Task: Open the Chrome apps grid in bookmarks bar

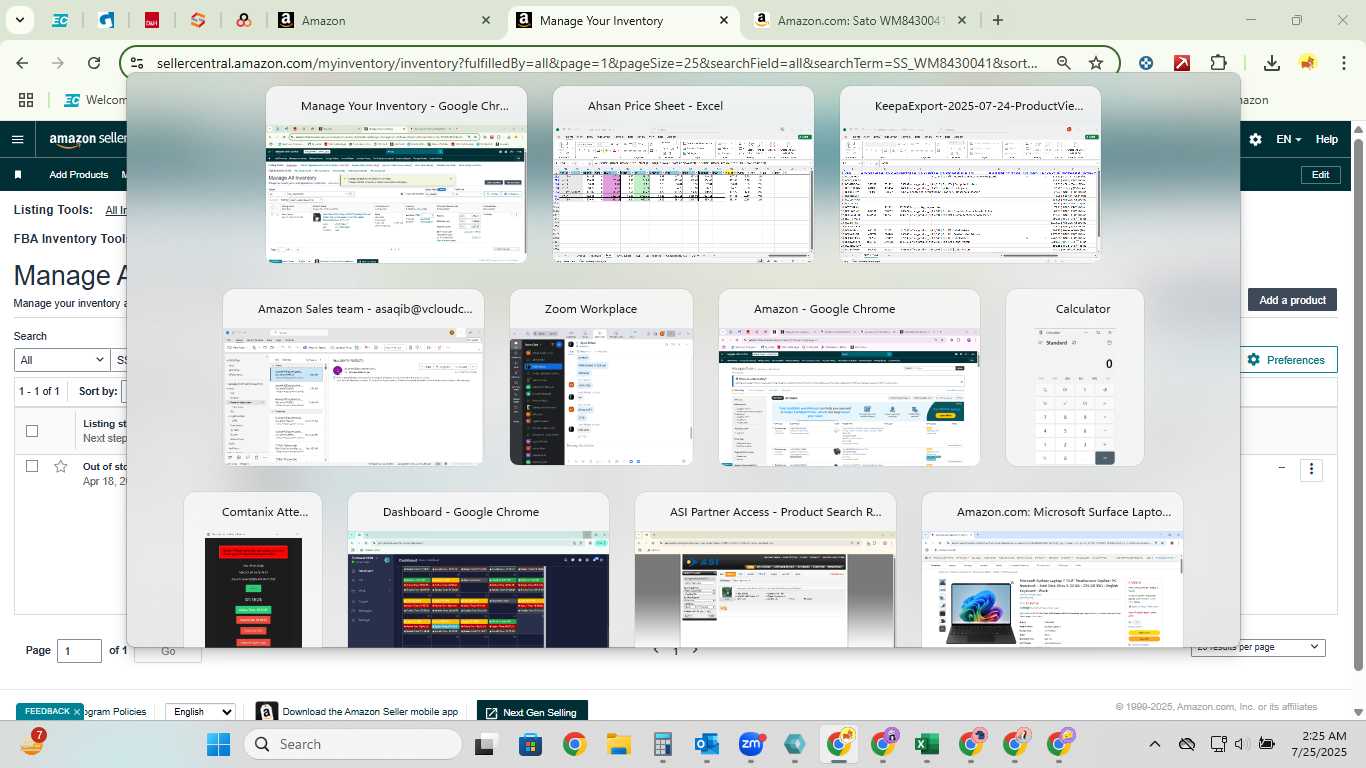Action: 26,100
